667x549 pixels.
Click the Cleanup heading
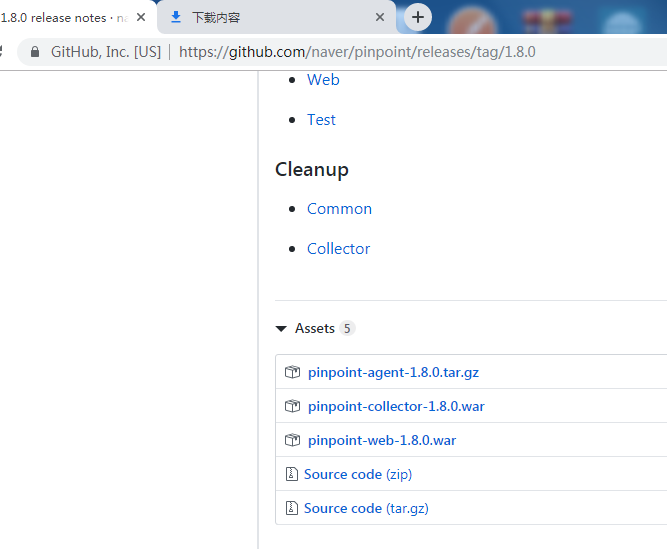click(312, 169)
